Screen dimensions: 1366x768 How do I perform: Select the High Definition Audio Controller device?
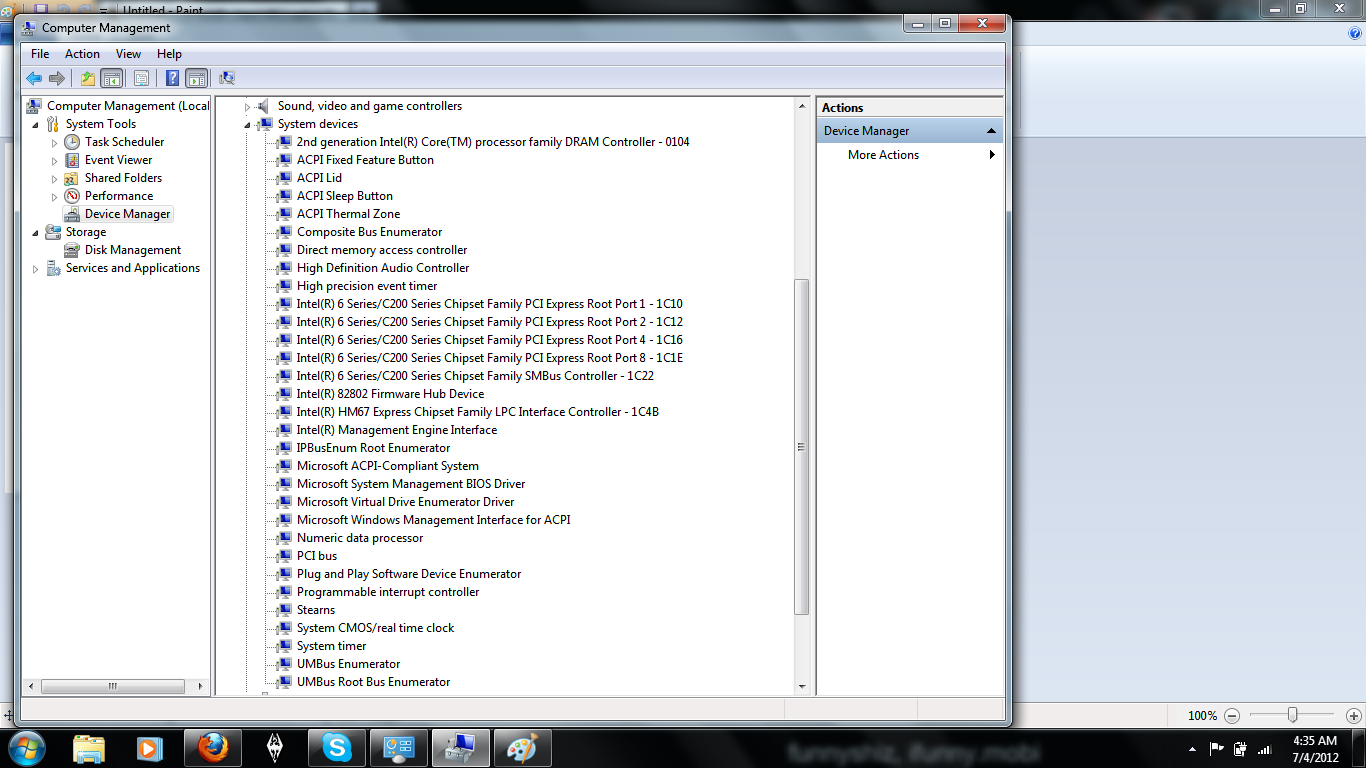pos(382,268)
